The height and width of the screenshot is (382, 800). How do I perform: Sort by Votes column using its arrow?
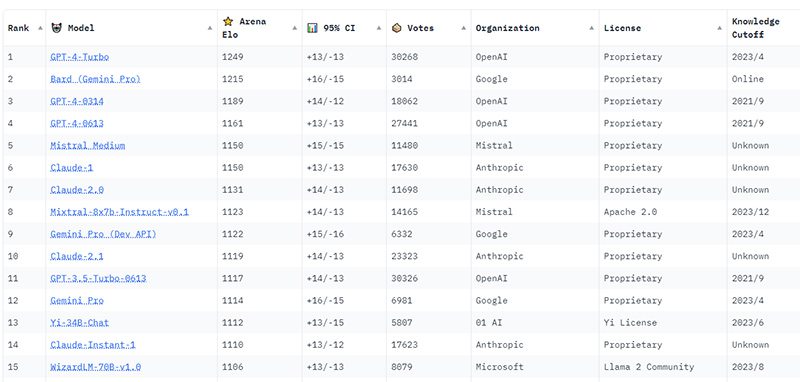click(463, 28)
